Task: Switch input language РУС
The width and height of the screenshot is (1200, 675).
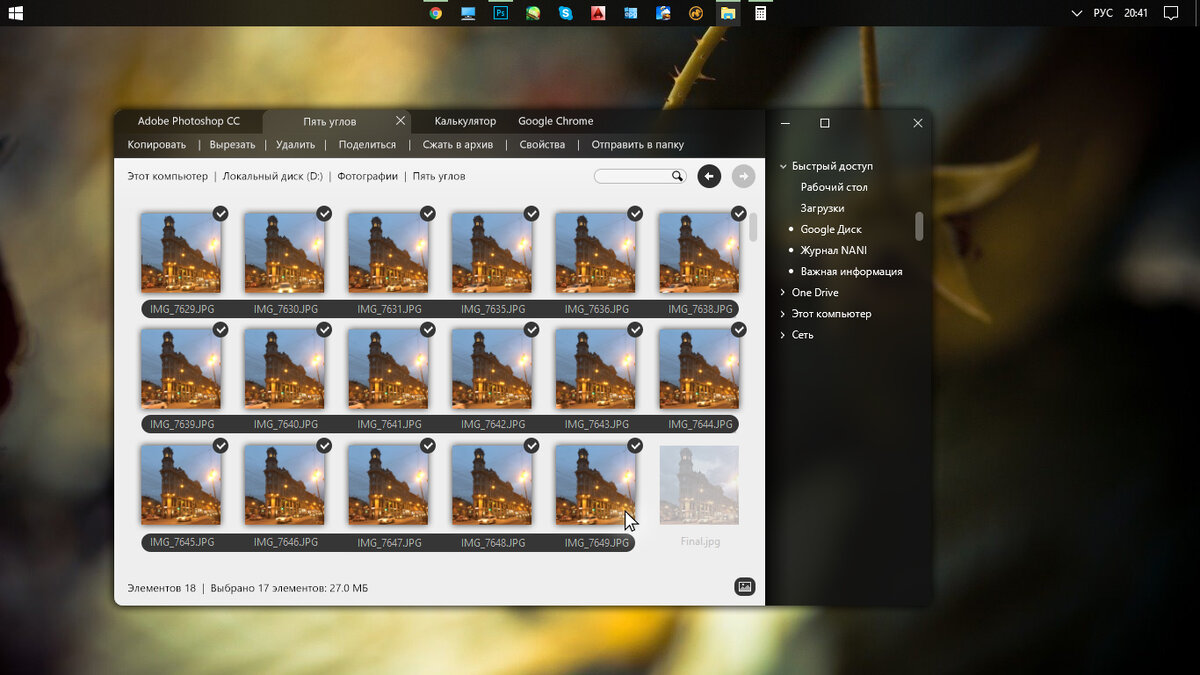Action: (x=1103, y=13)
